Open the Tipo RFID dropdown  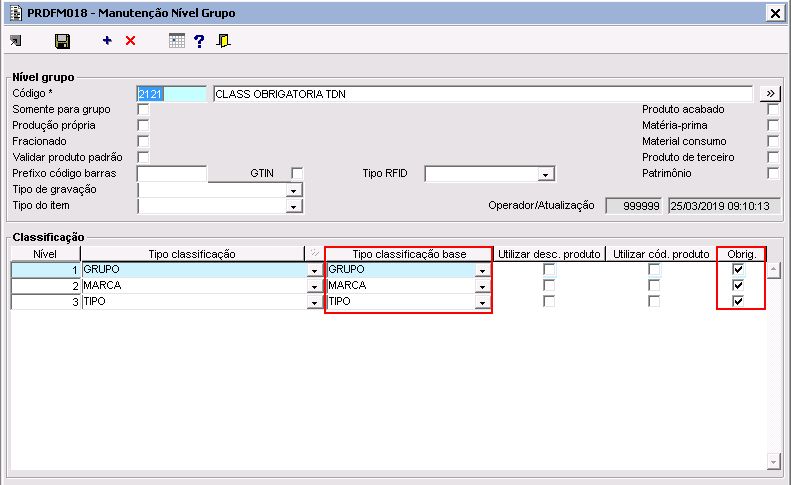545,174
